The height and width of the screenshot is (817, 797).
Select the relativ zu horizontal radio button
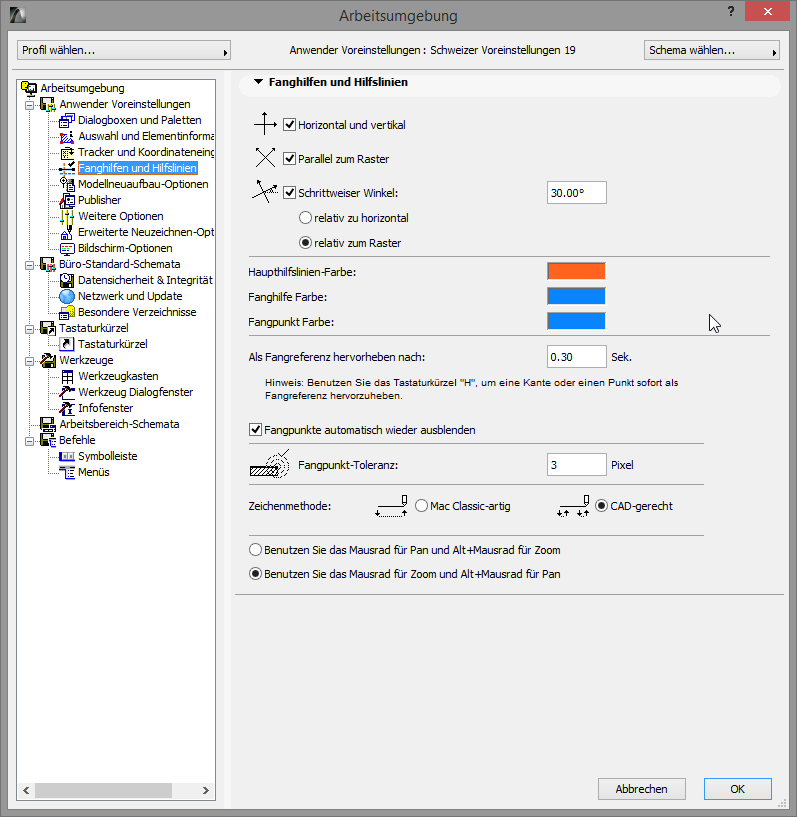[x=305, y=218]
